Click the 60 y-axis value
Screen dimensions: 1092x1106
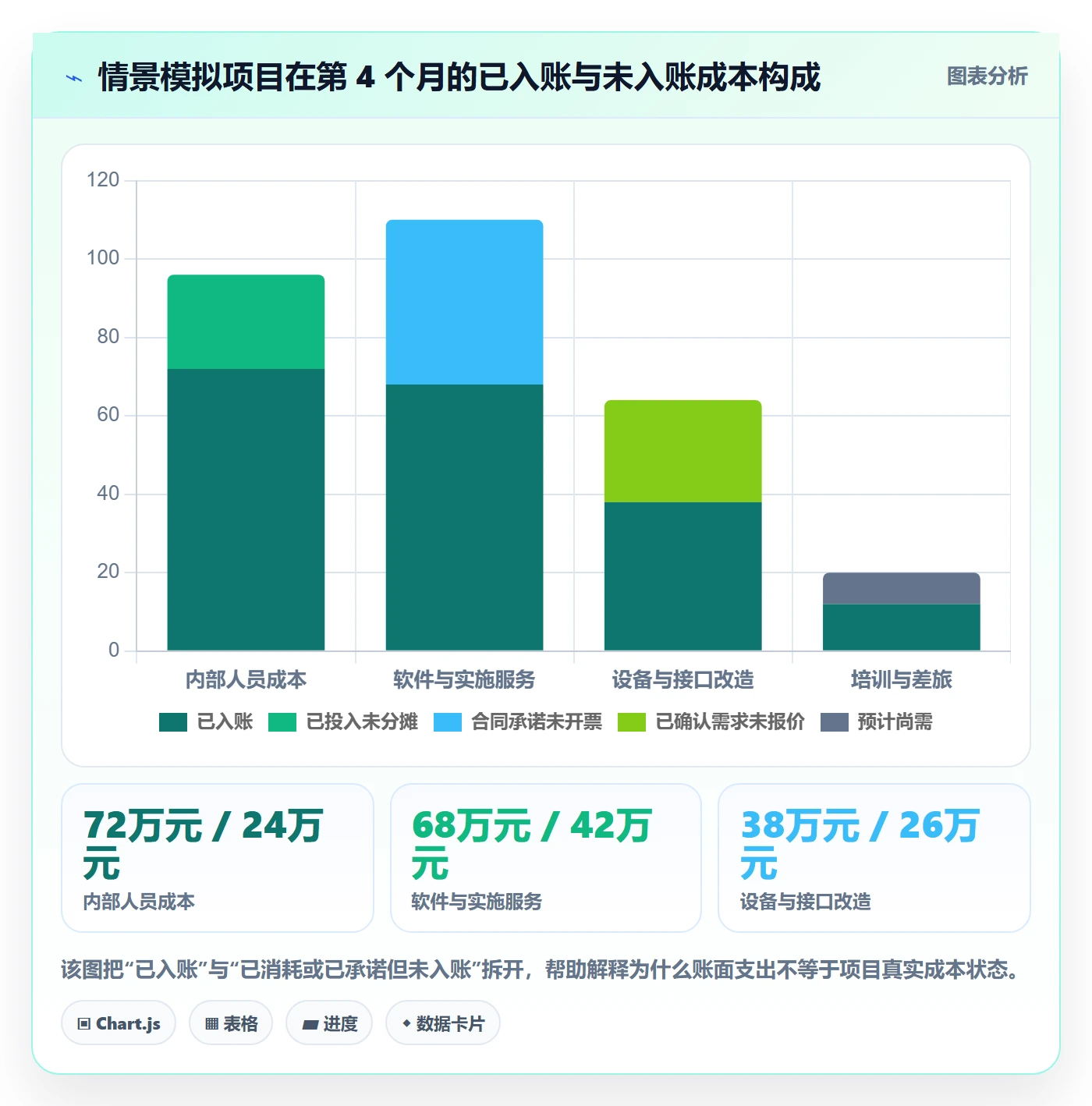(x=108, y=415)
